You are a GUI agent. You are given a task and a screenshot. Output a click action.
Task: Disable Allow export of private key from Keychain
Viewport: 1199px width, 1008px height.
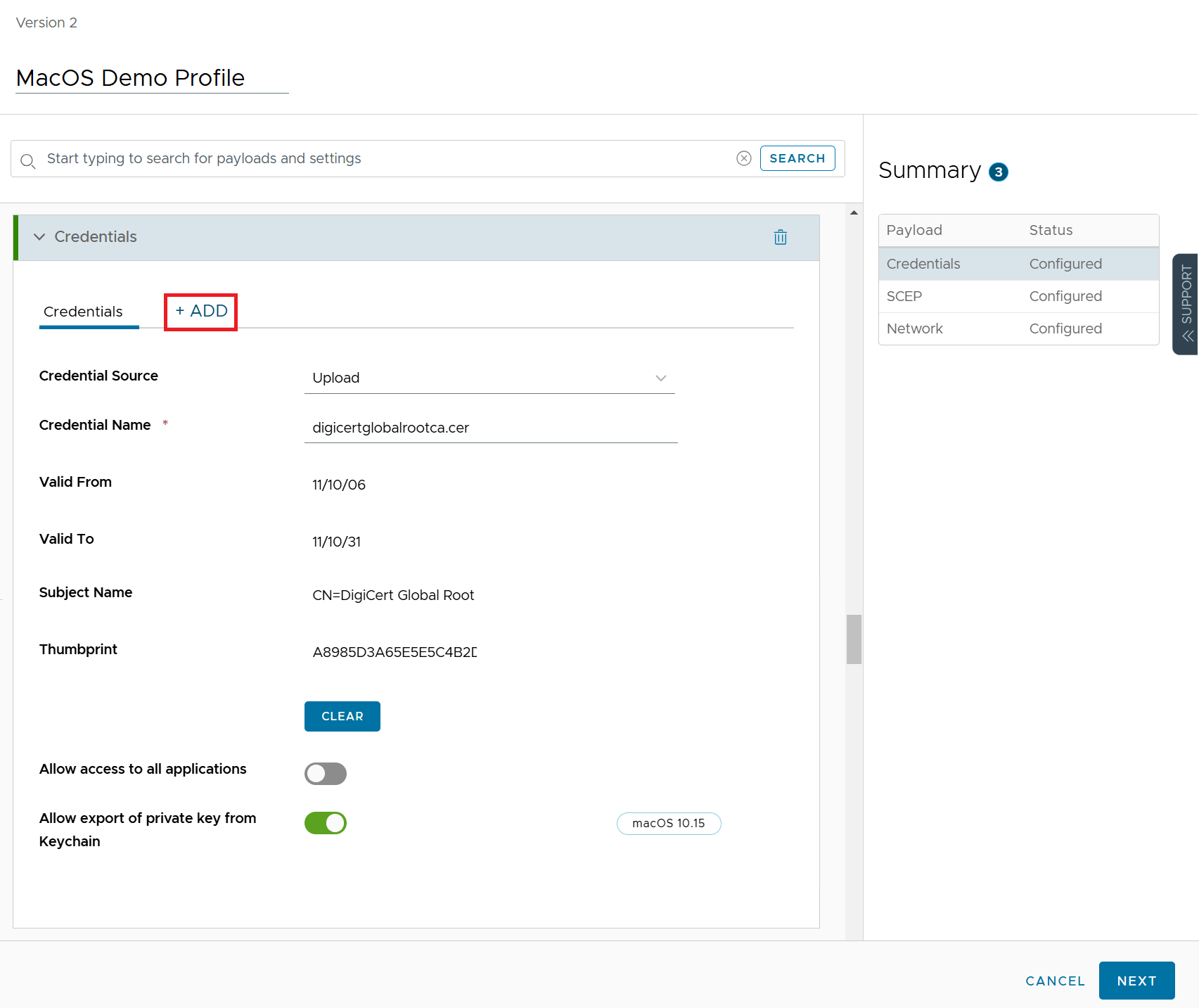(326, 823)
